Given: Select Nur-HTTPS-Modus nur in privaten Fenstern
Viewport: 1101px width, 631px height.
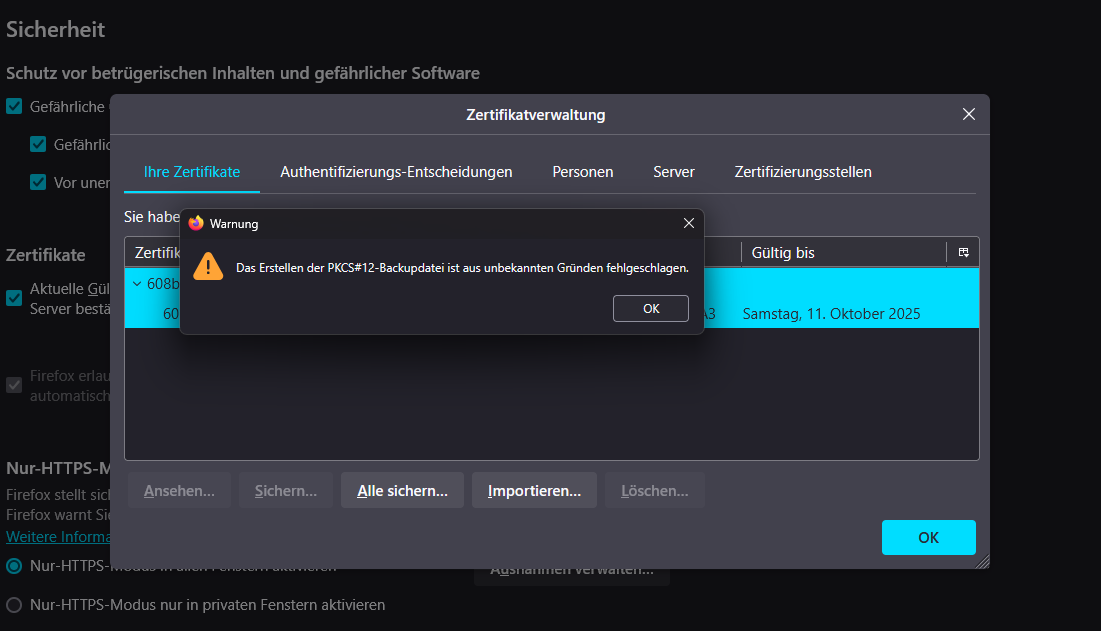Looking at the screenshot, I should tap(14, 605).
